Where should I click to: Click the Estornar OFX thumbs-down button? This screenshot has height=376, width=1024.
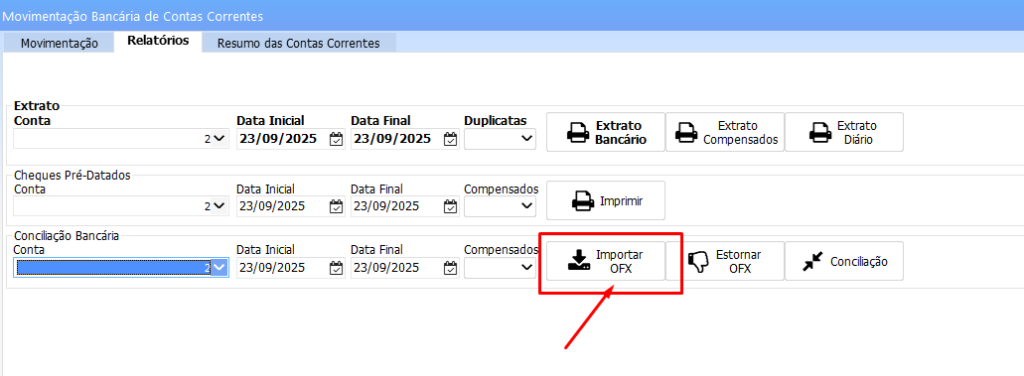(x=725, y=261)
